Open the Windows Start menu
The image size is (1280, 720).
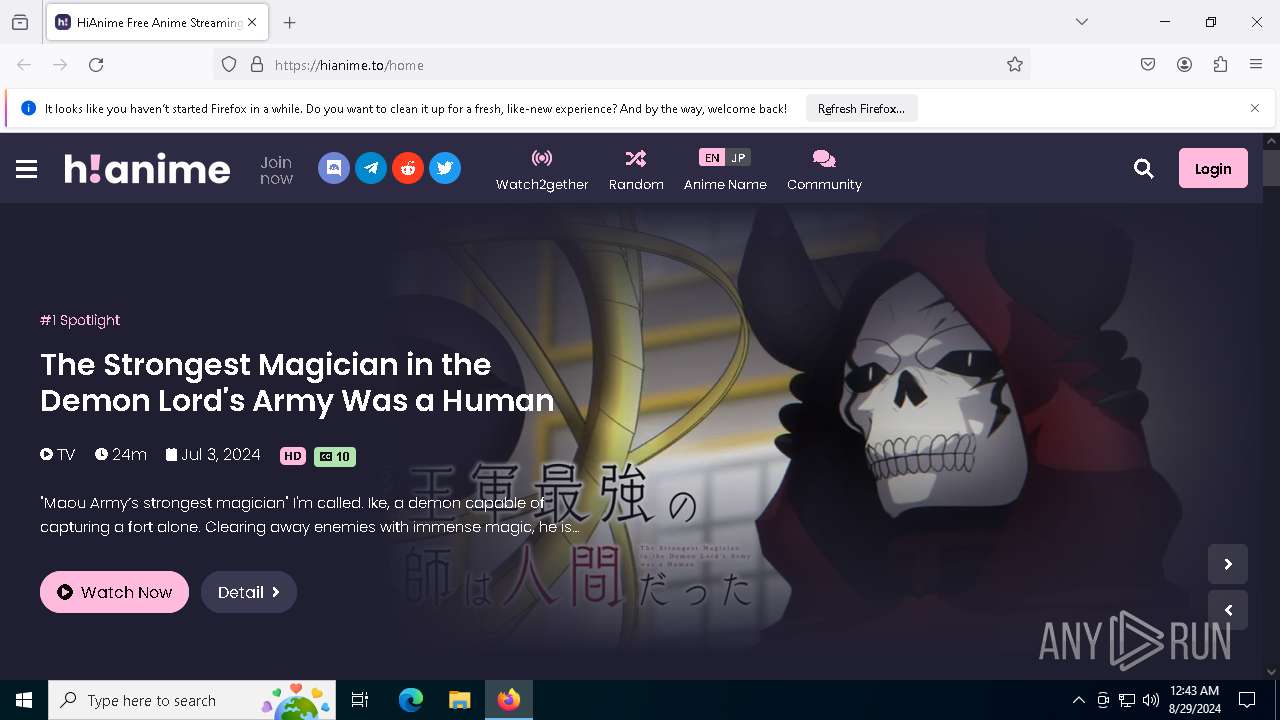[x=24, y=700]
